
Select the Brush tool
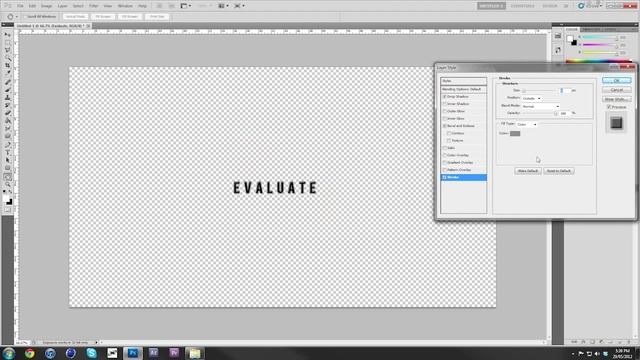pos(8,89)
